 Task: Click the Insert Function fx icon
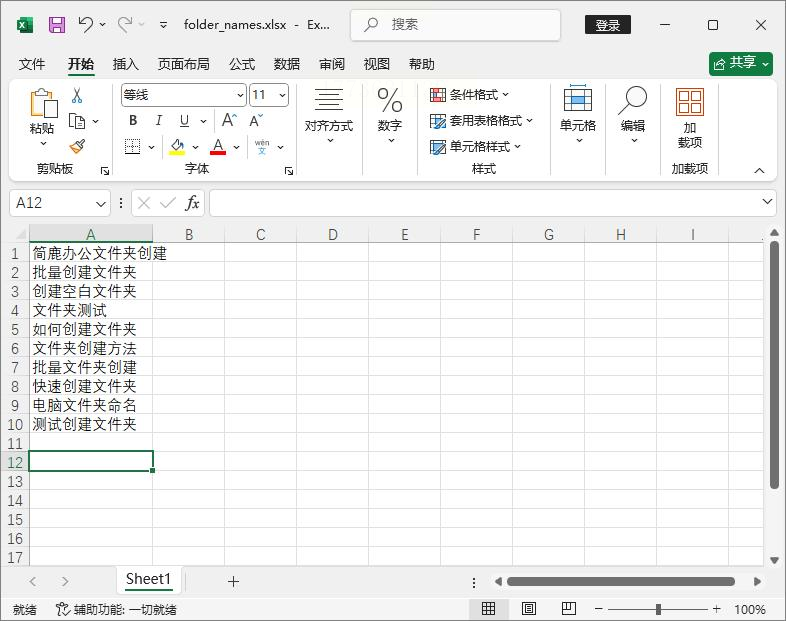[x=193, y=203]
